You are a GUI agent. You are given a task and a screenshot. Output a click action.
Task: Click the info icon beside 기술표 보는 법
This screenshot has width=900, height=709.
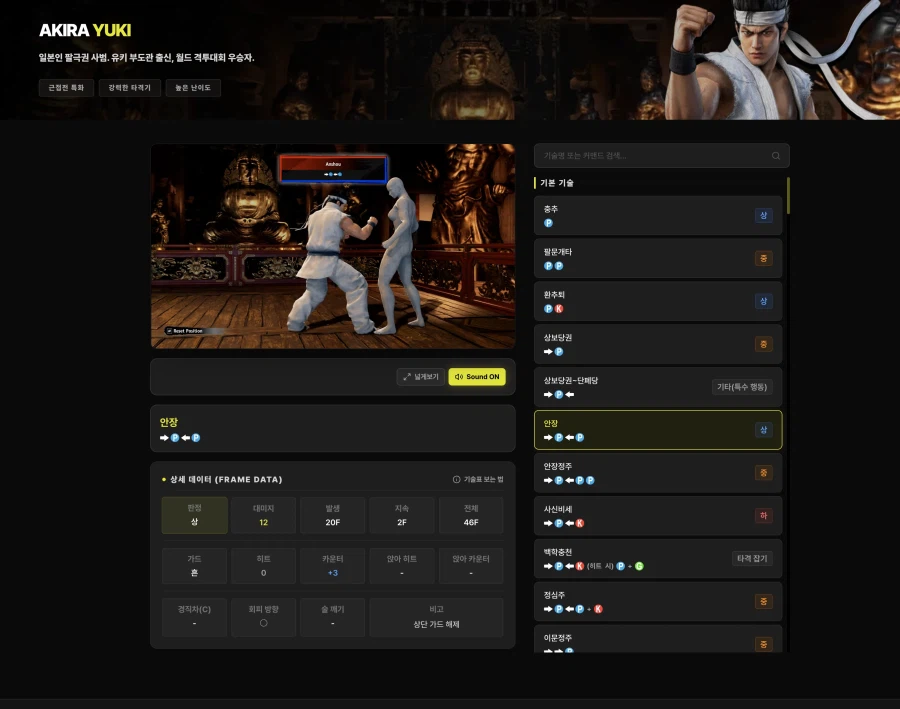[x=457, y=479]
